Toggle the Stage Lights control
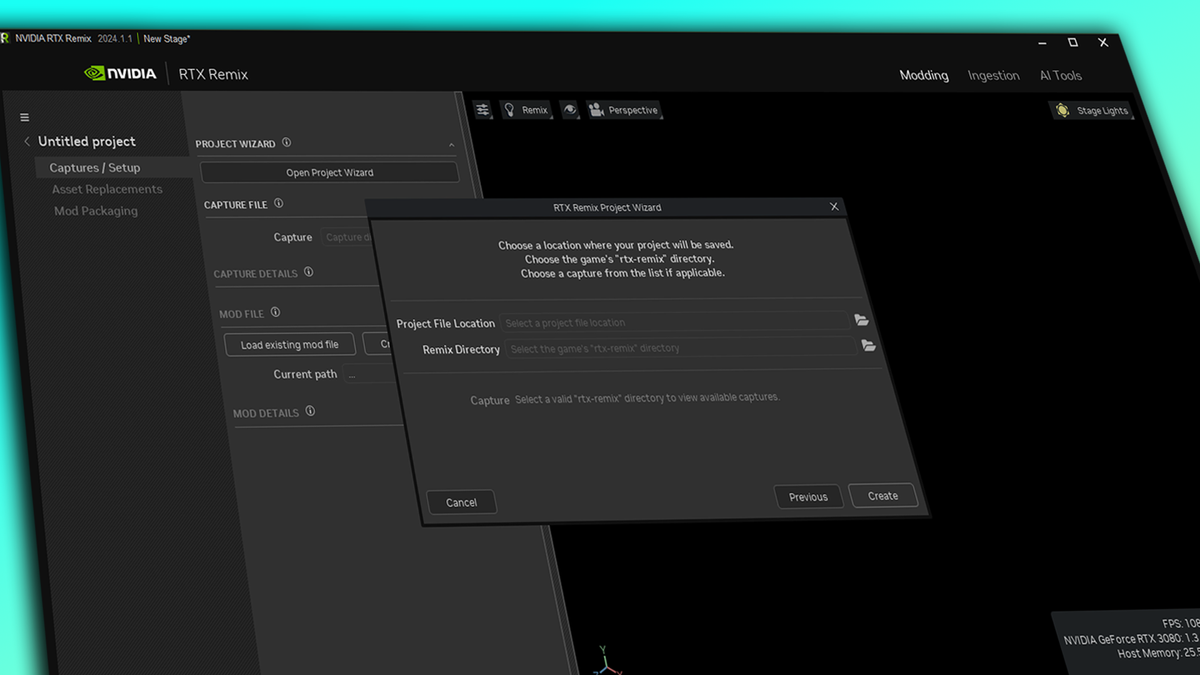This screenshot has width=1200, height=675. click(1092, 110)
